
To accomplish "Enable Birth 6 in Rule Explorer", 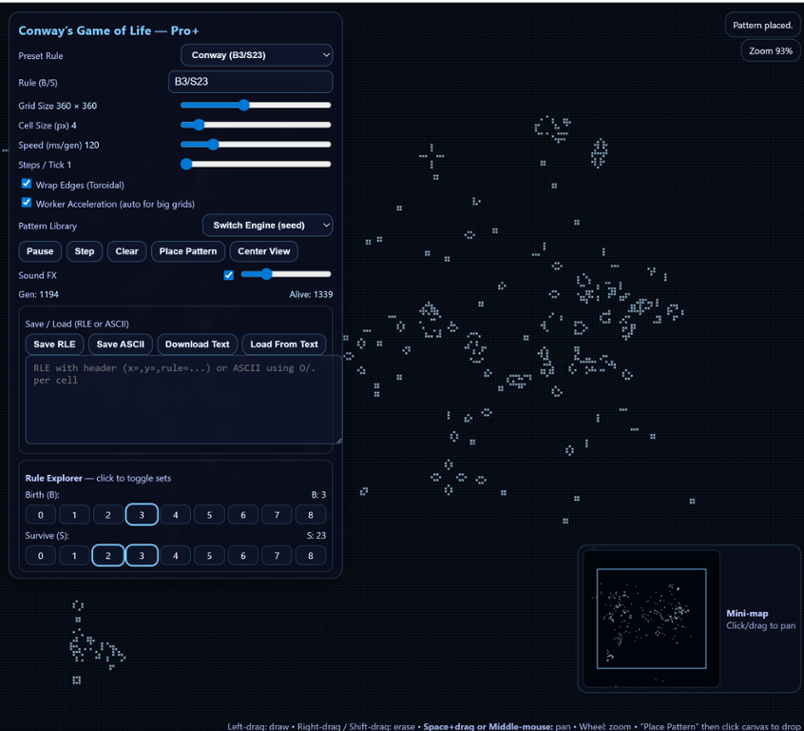I will pyautogui.click(x=242, y=514).
